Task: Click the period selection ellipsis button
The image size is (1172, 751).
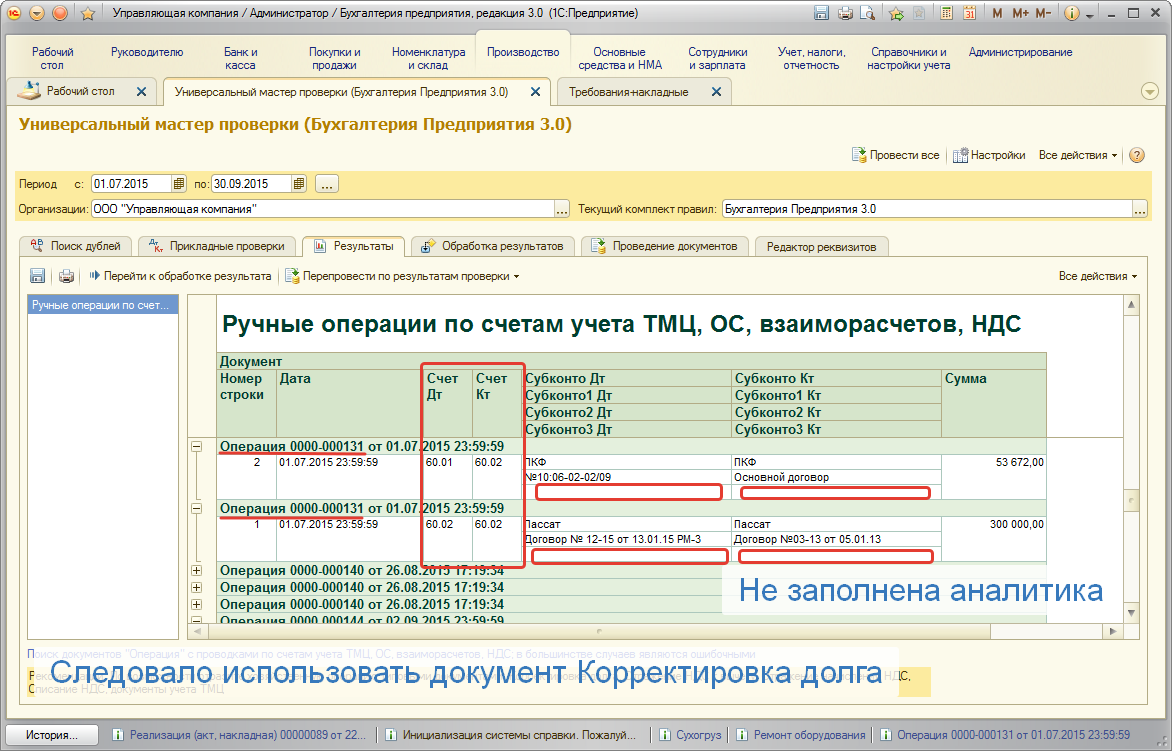Action: (x=327, y=183)
